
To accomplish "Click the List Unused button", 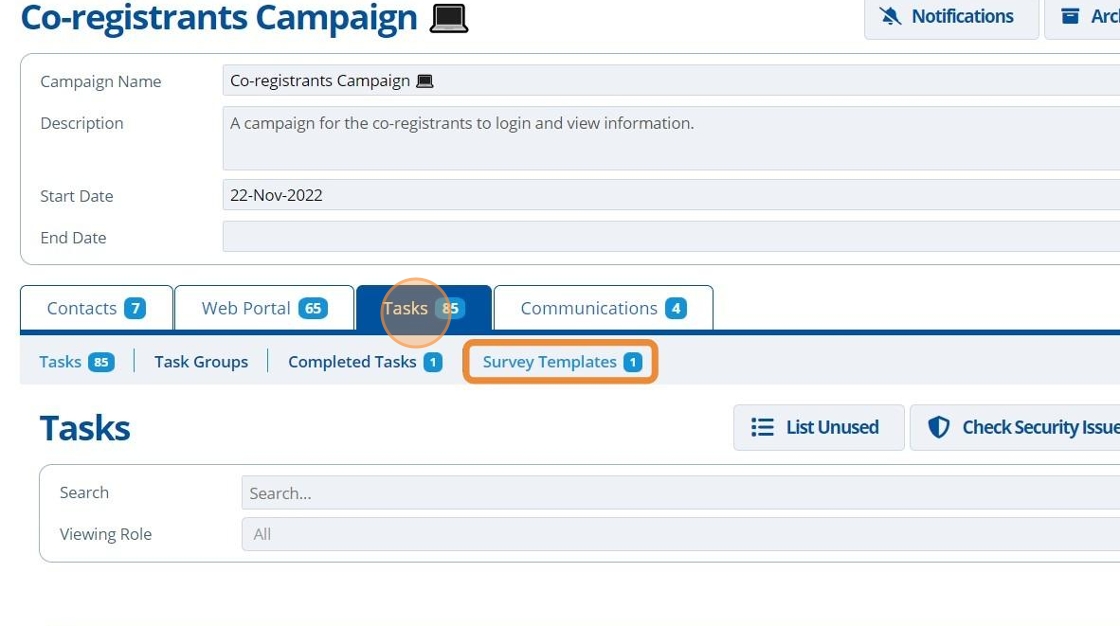I will [819, 427].
